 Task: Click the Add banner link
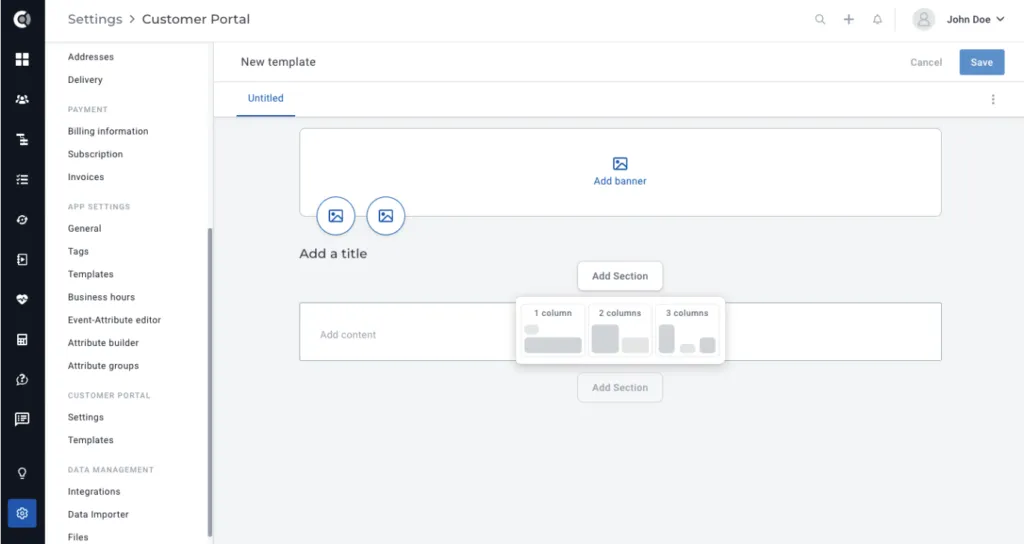620,181
